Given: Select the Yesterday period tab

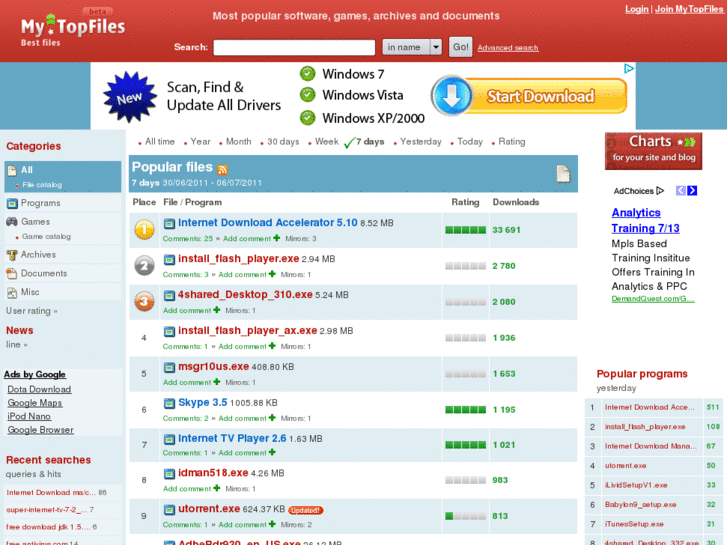Looking at the screenshot, I should click(421, 141).
